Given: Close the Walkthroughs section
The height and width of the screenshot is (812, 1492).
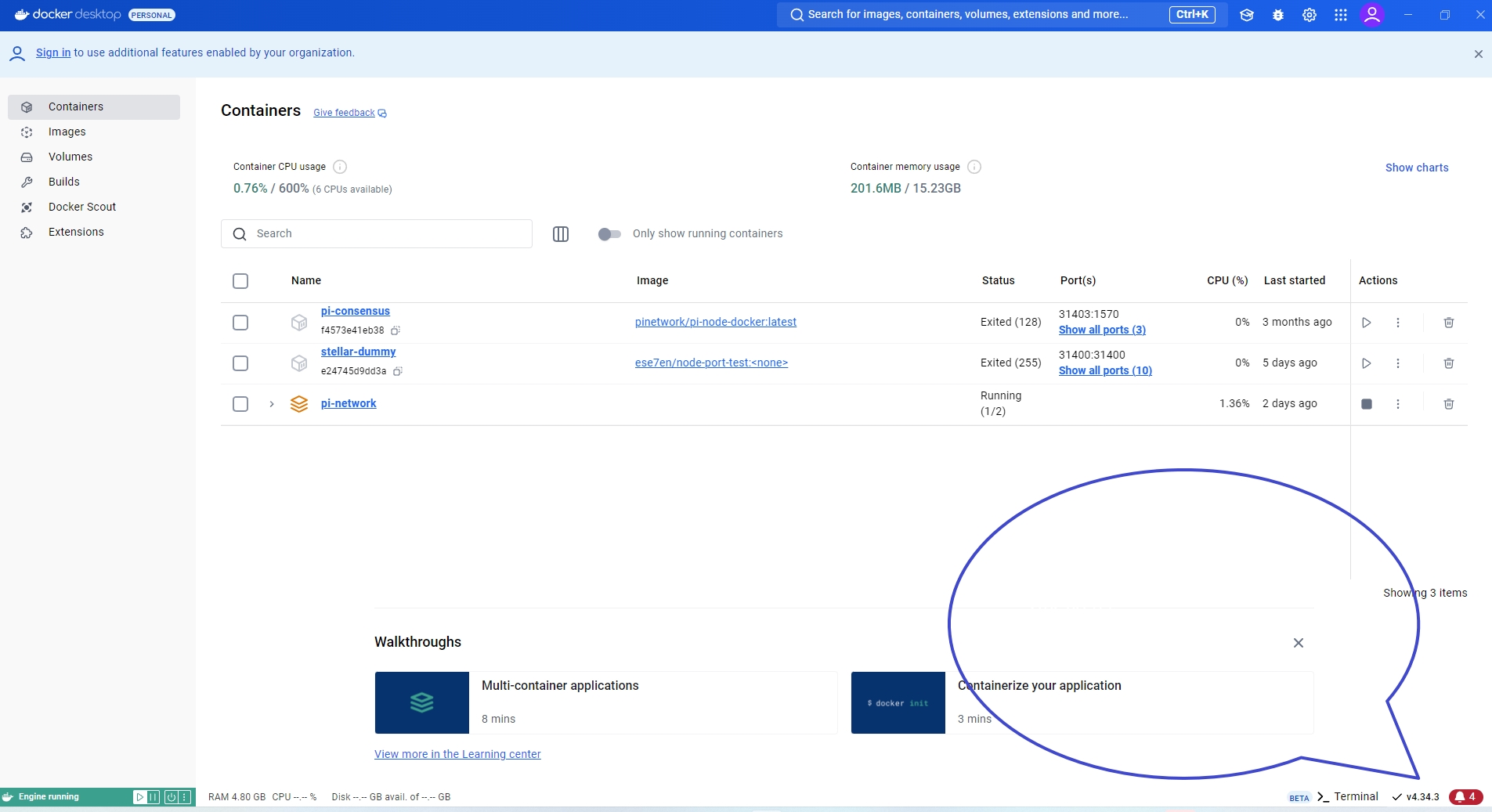Looking at the screenshot, I should pyautogui.click(x=1299, y=643).
